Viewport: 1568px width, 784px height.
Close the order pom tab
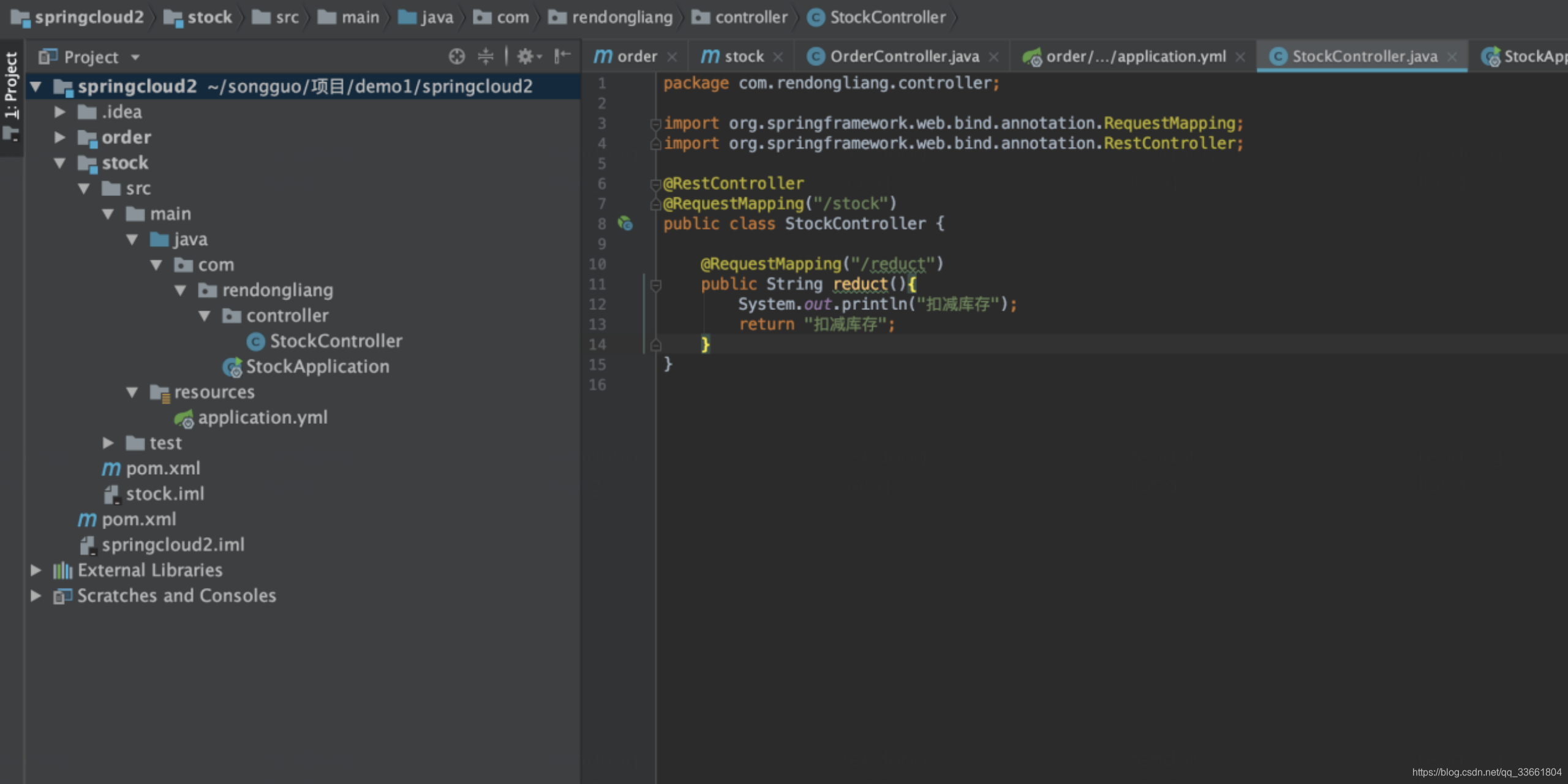(672, 57)
